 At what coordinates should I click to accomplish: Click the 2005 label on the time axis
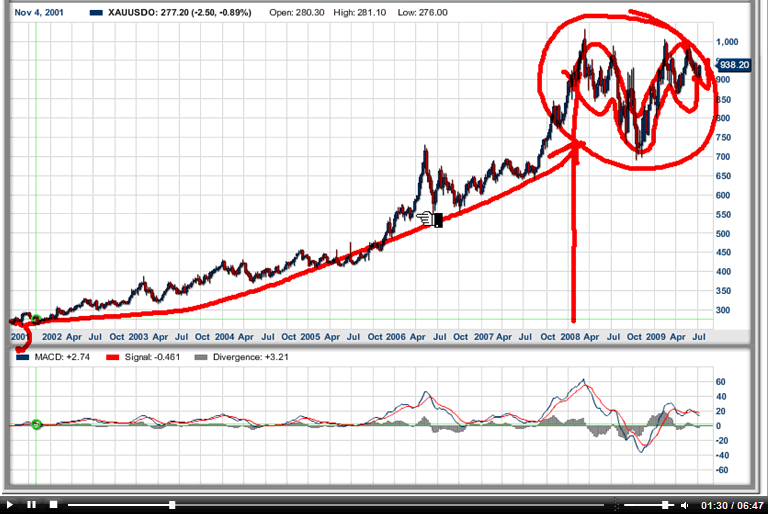coord(310,337)
